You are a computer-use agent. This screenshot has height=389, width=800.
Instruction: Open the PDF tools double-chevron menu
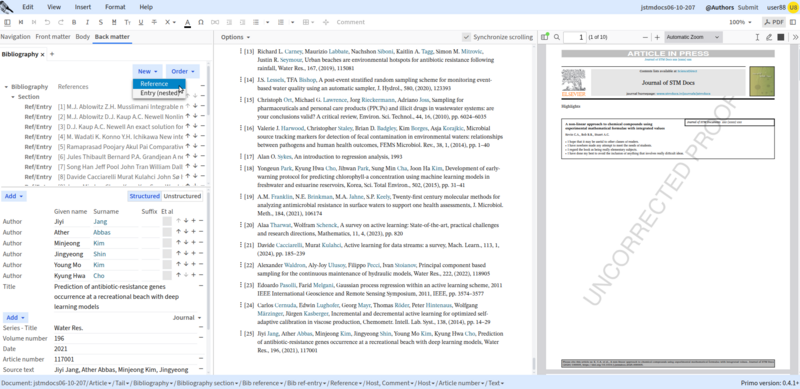(x=795, y=37)
